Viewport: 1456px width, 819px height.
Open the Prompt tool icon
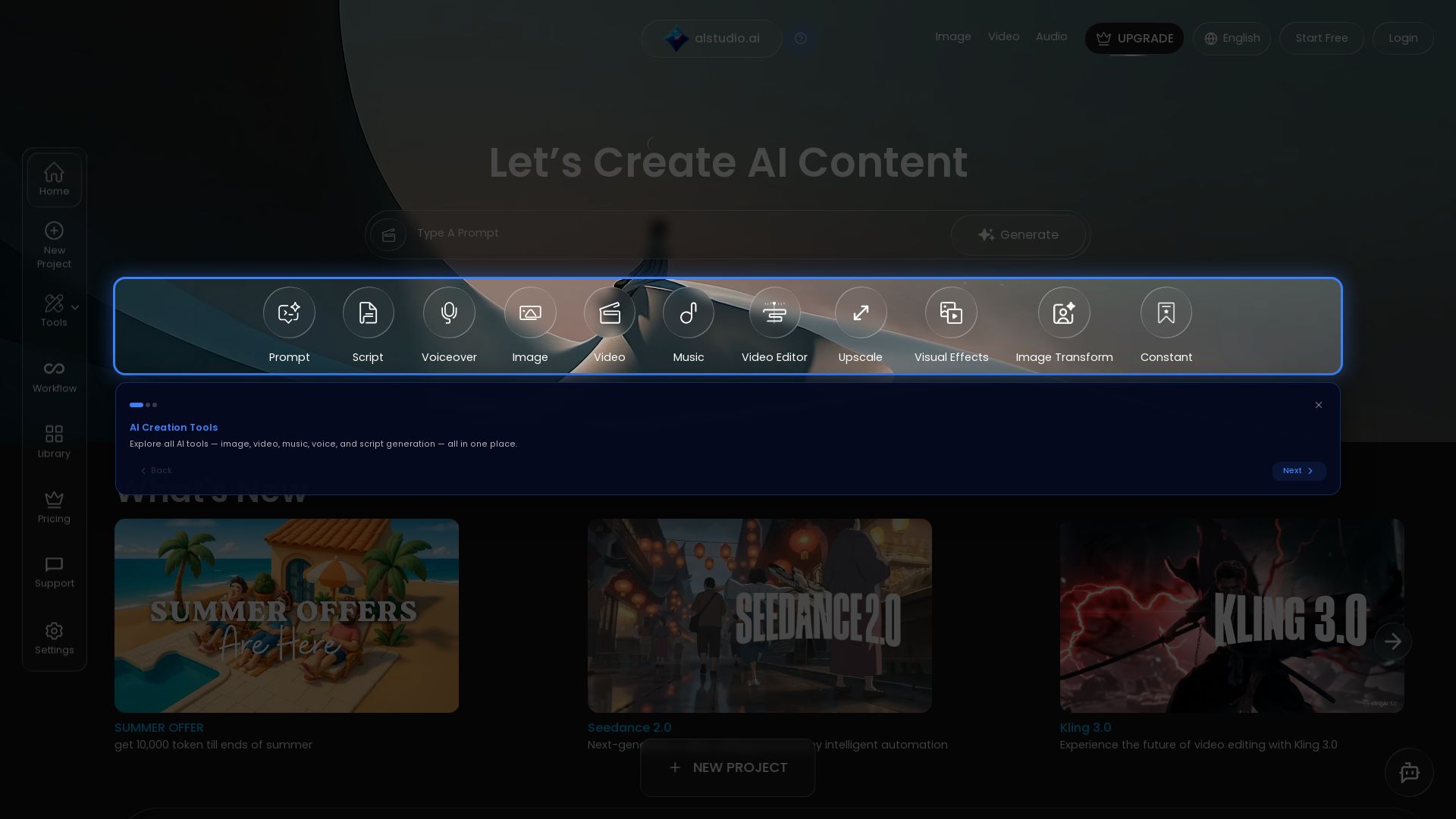289,312
